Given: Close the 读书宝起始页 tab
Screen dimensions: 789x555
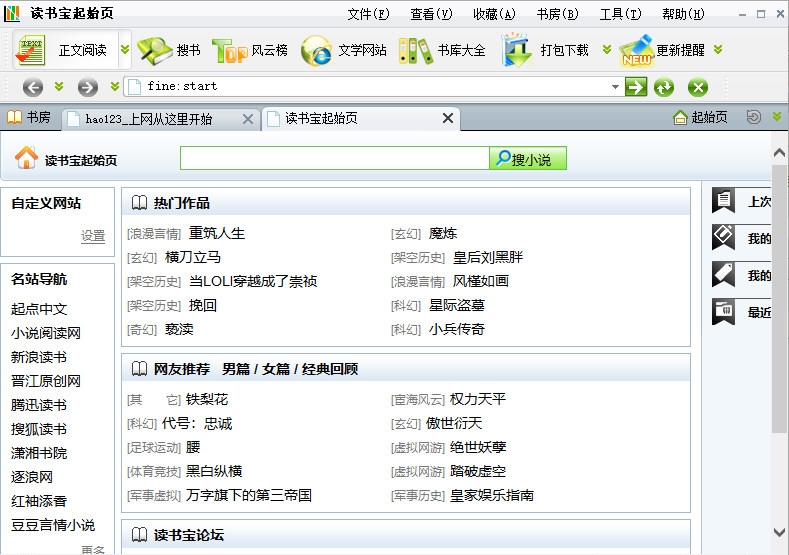Looking at the screenshot, I should (448, 118).
